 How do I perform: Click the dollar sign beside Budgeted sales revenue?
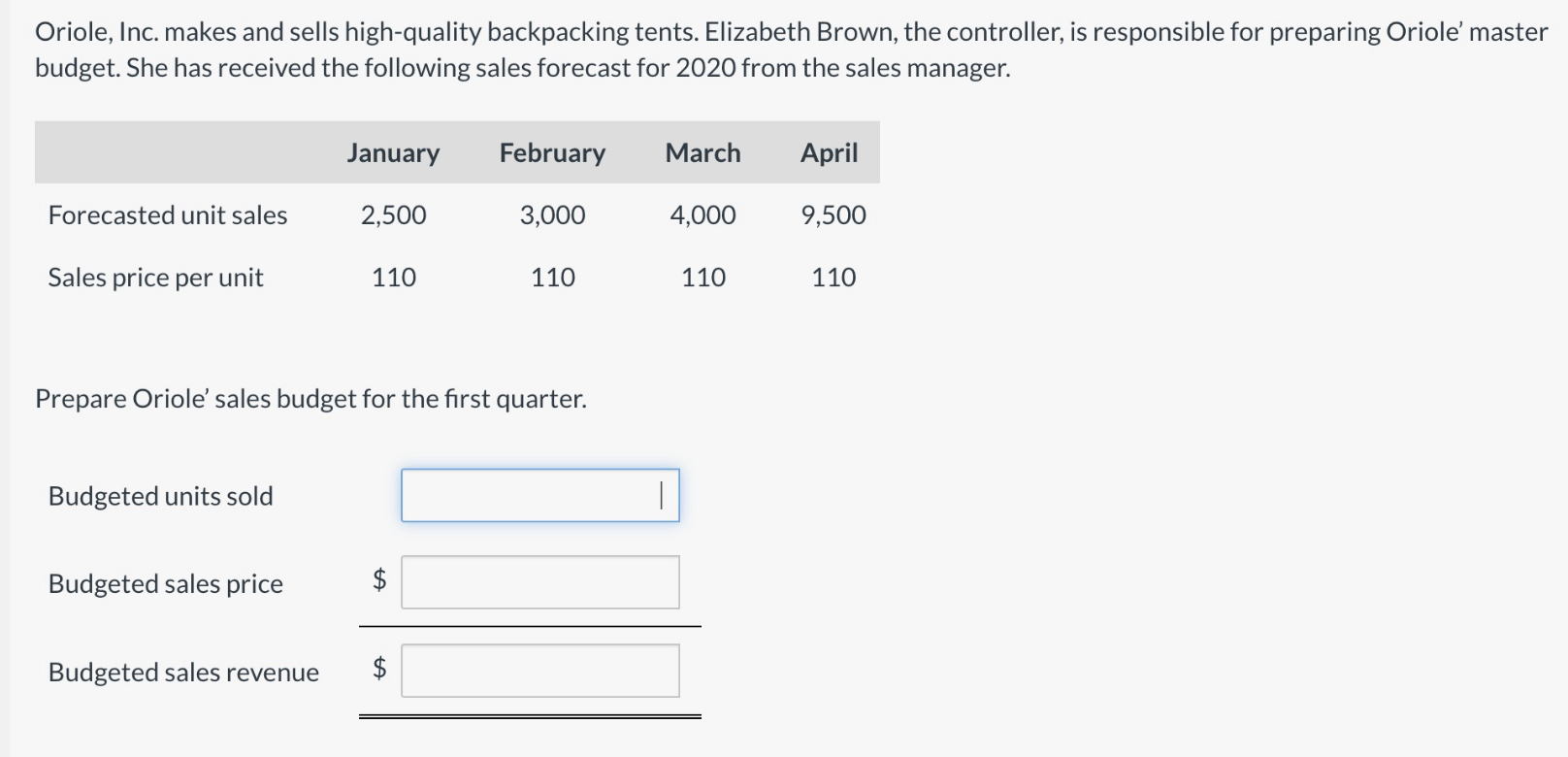tap(379, 668)
